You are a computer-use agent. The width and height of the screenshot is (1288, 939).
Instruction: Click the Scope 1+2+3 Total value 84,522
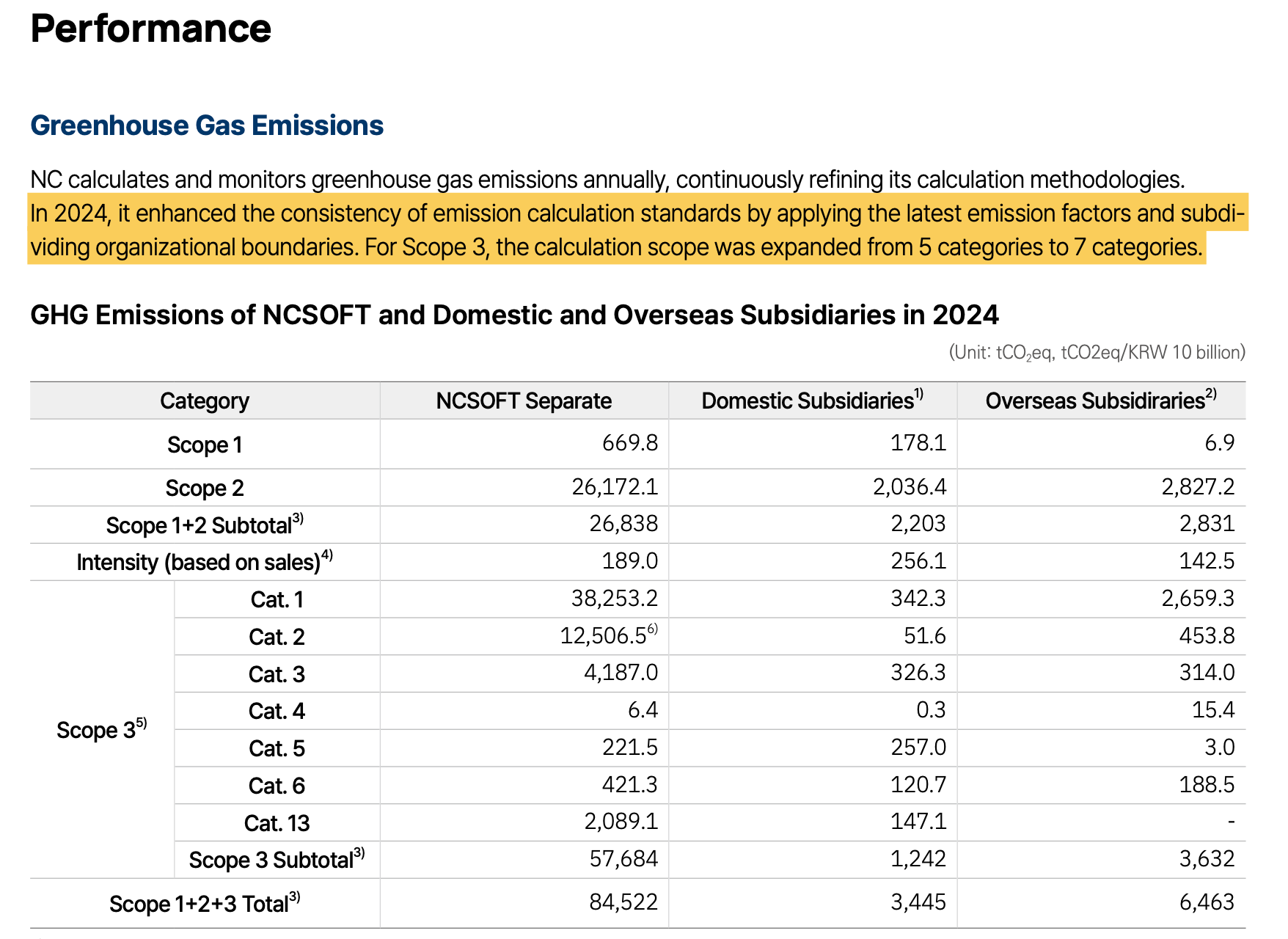623,902
